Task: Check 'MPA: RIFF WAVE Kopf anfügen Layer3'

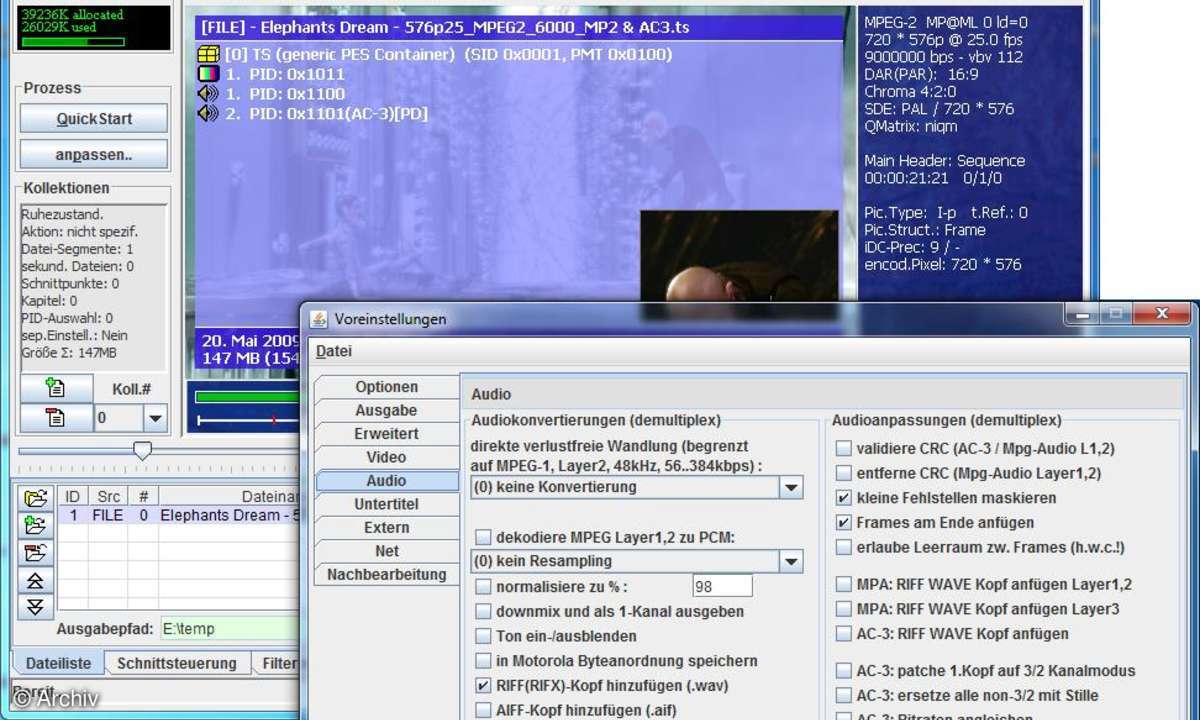Action: pyautogui.click(x=845, y=609)
